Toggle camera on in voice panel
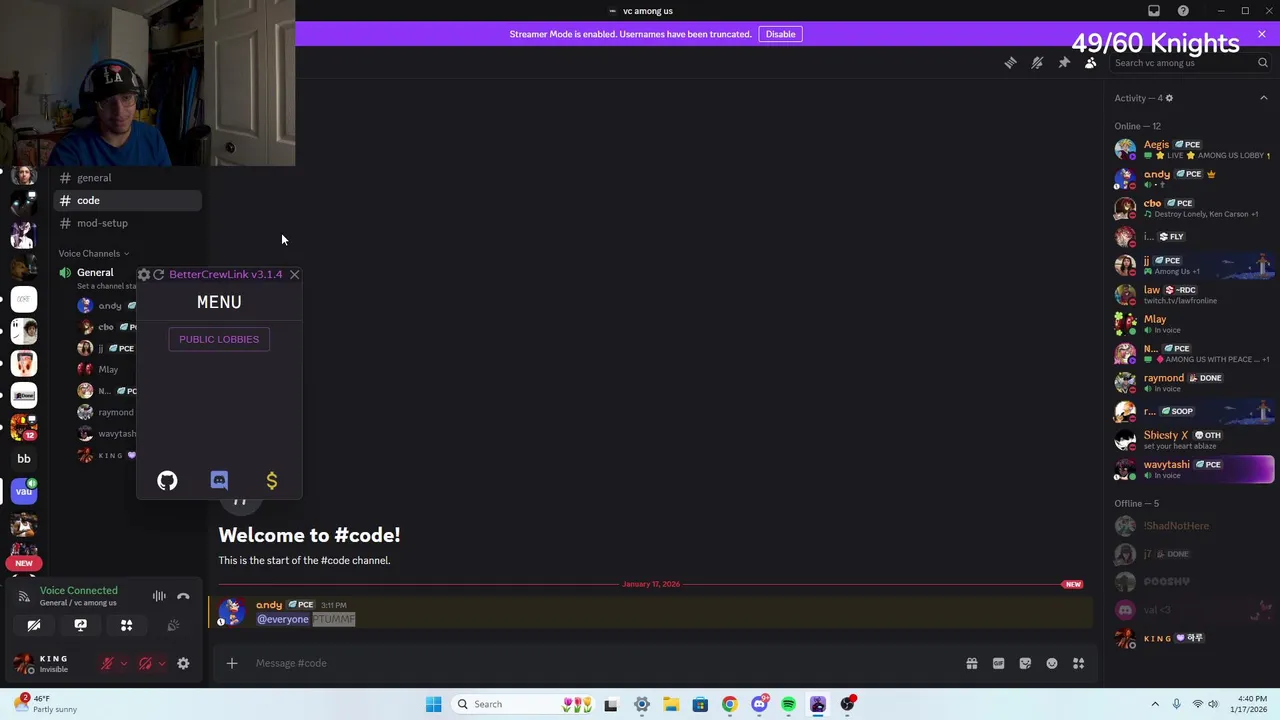 coord(34,625)
